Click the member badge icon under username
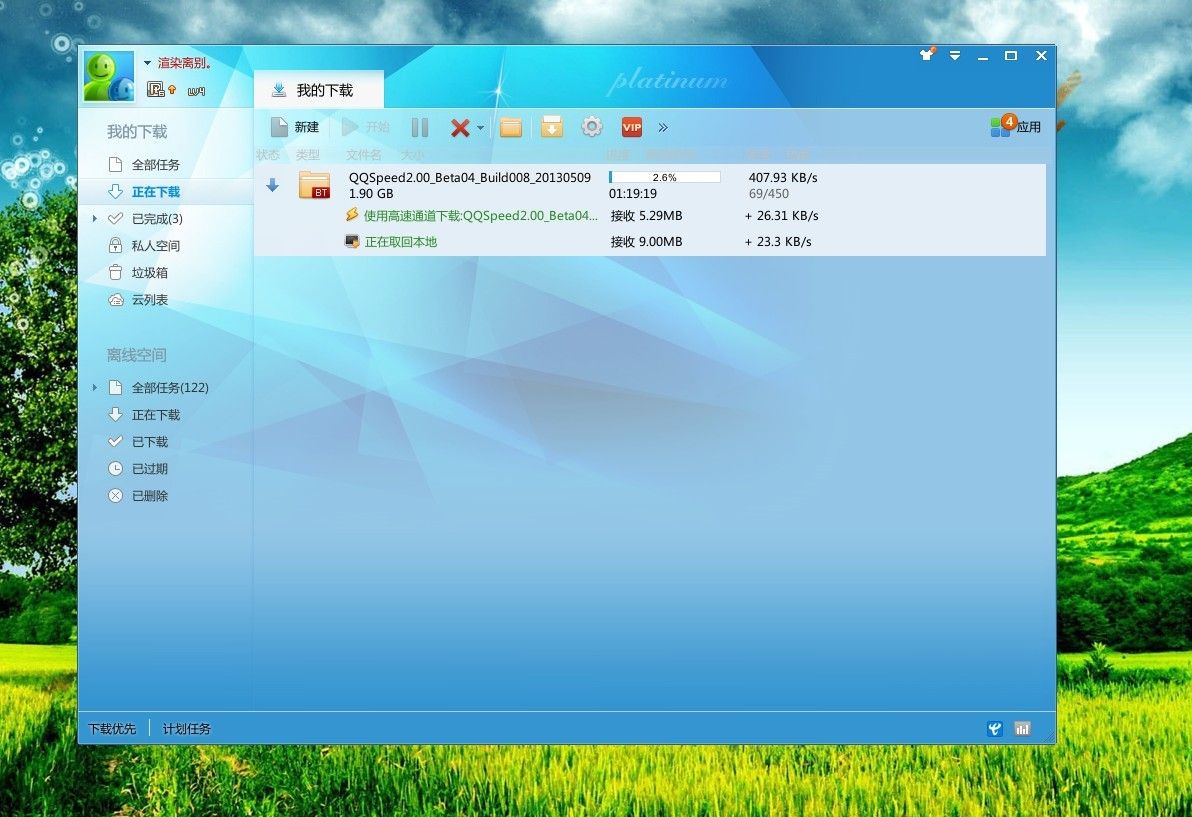Image resolution: width=1192 pixels, height=817 pixels. coord(155,90)
